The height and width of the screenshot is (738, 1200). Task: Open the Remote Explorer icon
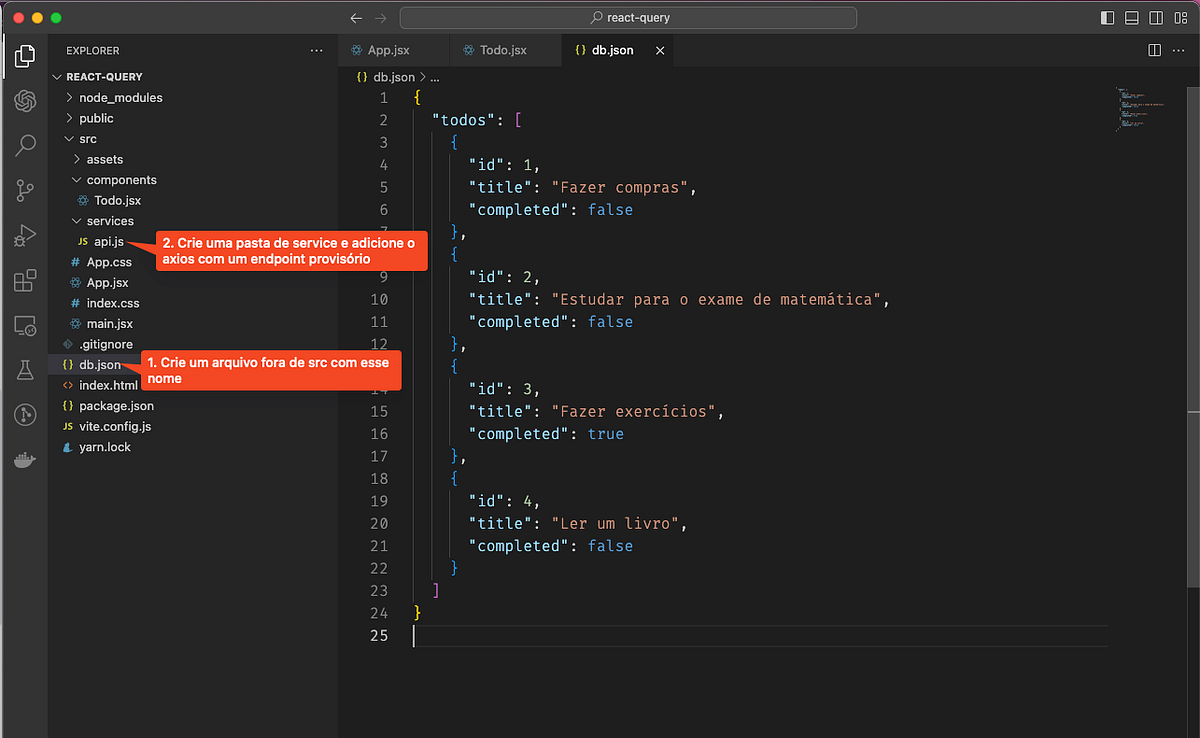point(25,326)
